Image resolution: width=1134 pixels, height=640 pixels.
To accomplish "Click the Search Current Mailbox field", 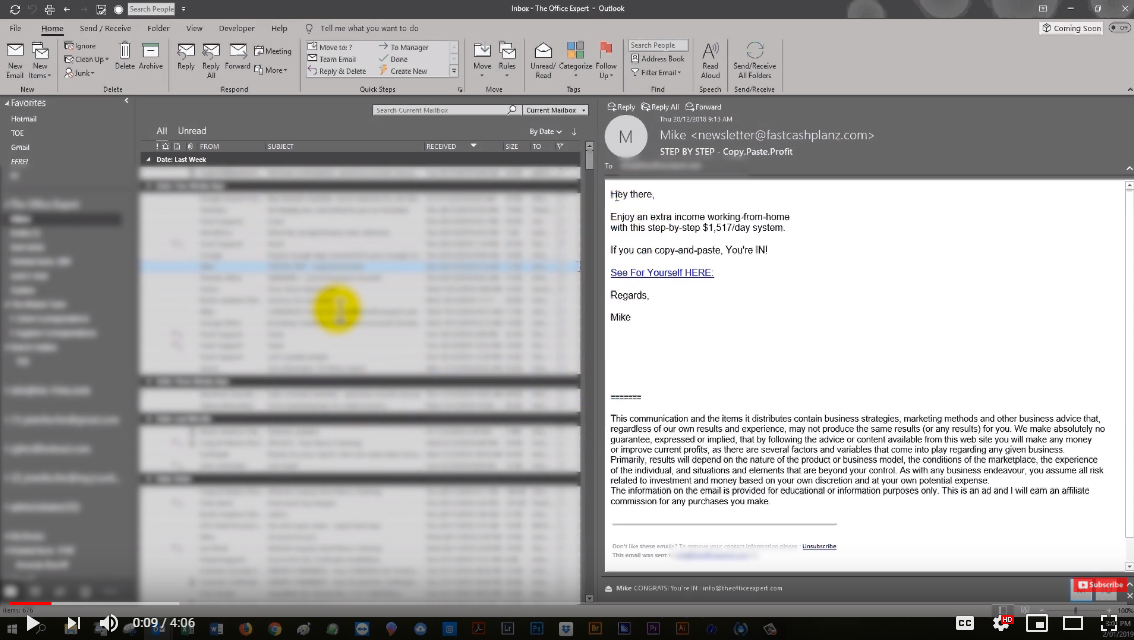I will click(x=440, y=110).
